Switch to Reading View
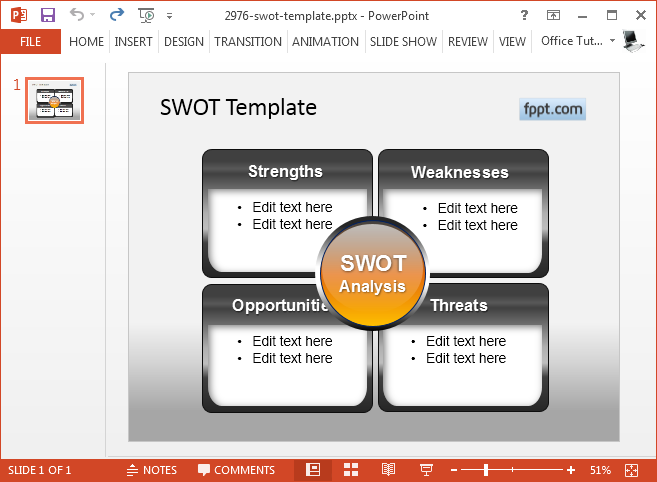 pos(388,470)
